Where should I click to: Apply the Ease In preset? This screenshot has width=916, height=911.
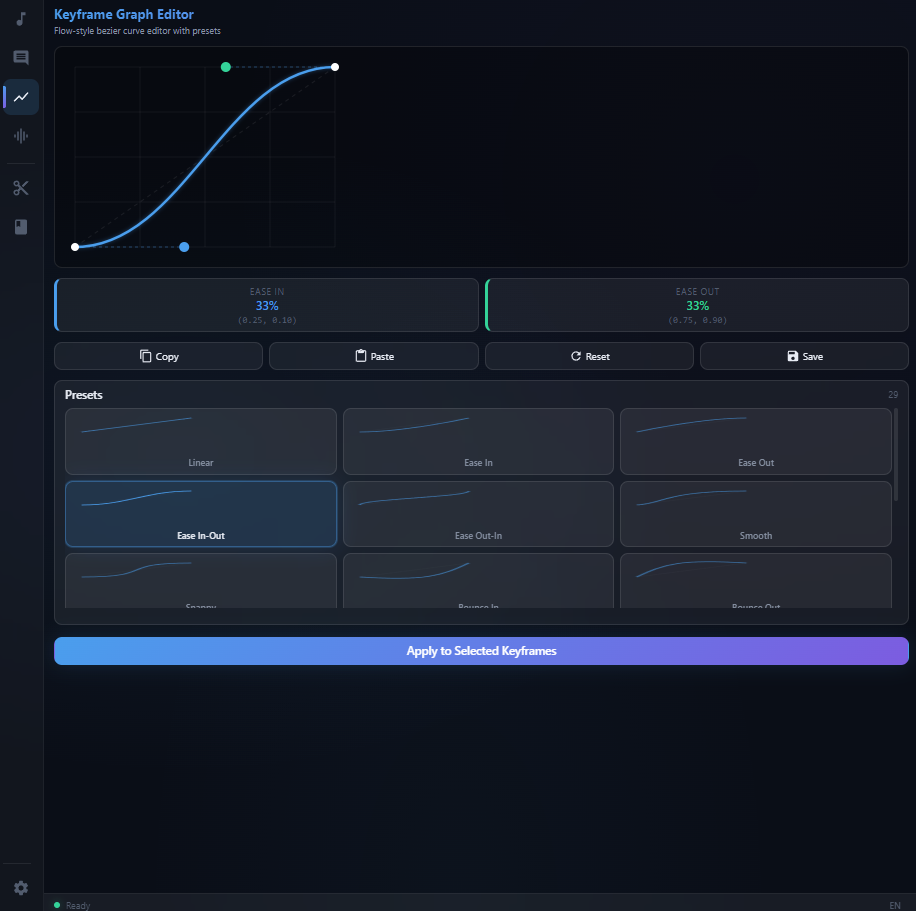coord(478,441)
